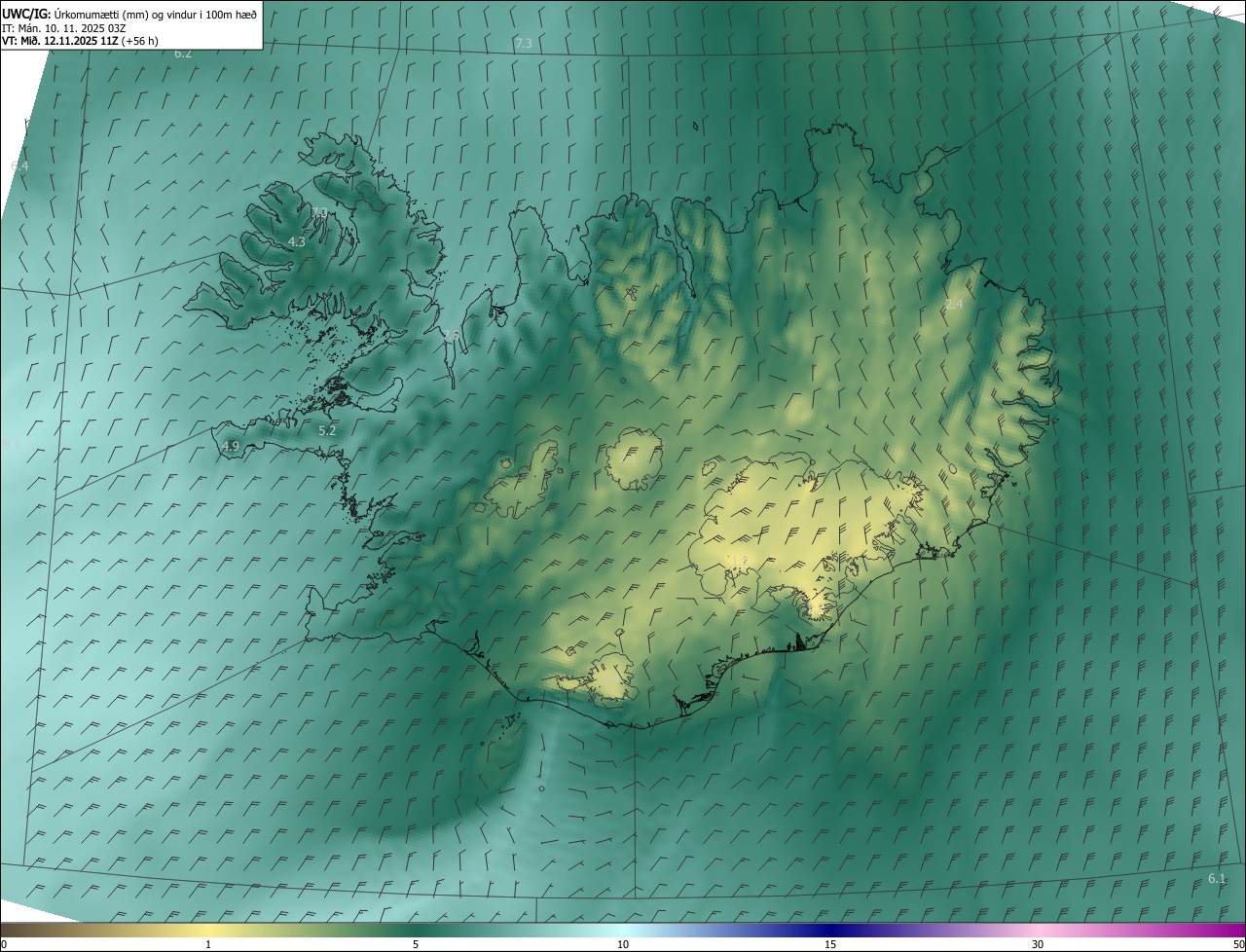Click the 0 tick on the color scale
1246x952 pixels.
(4, 944)
